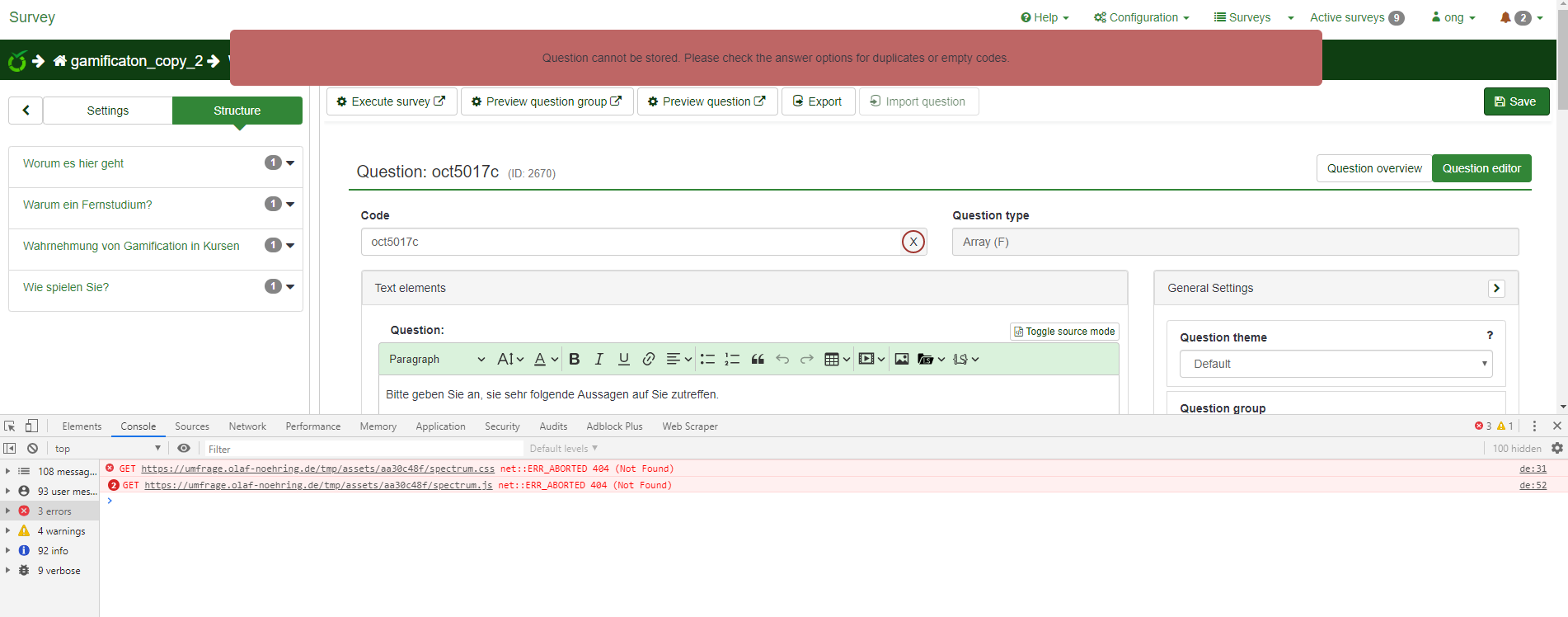This screenshot has width=1568, height=617.
Task: Expand the 'Worum es hier geht' group
Action: tap(289, 163)
